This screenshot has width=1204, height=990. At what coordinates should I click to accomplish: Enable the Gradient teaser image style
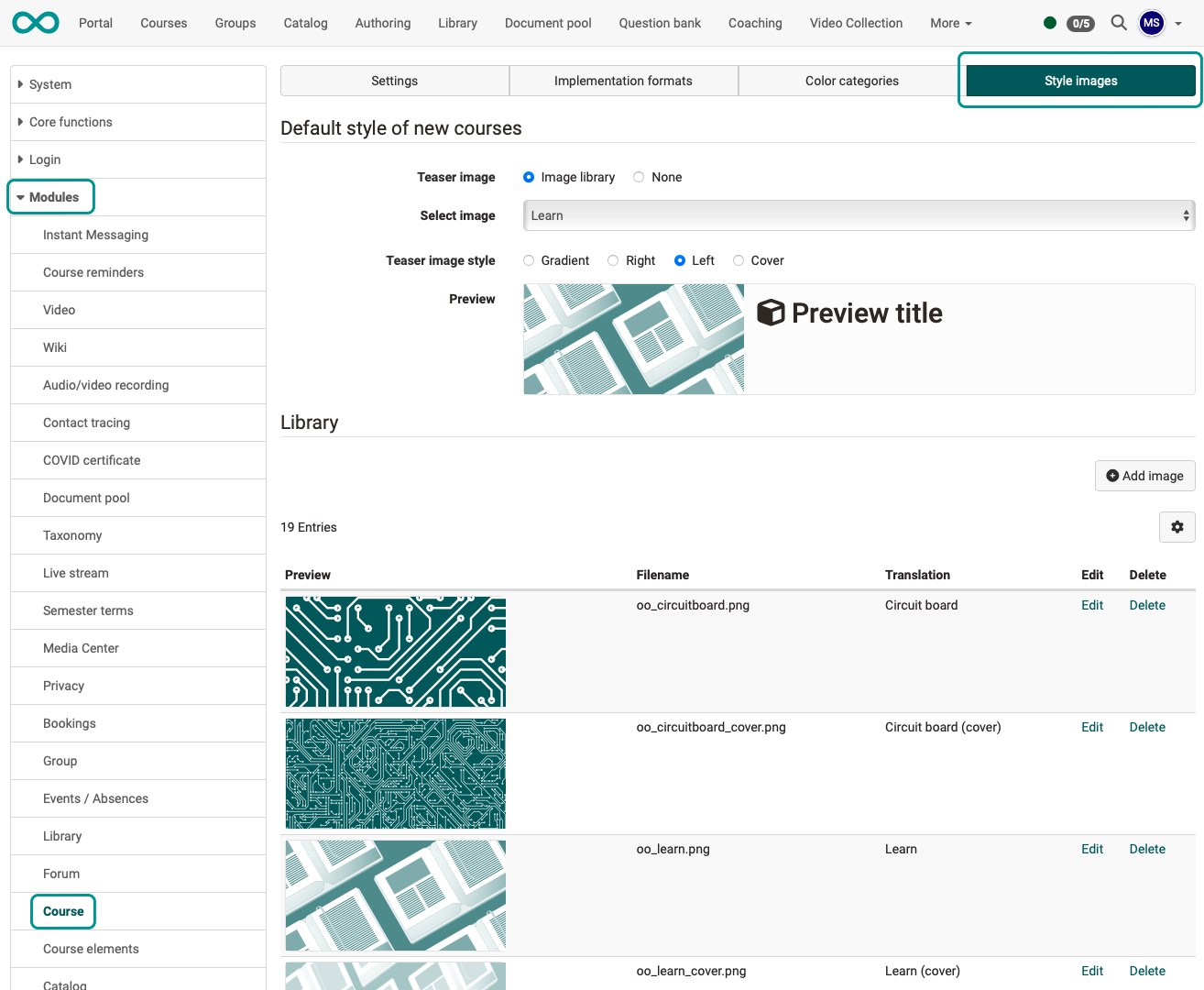click(529, 260)
